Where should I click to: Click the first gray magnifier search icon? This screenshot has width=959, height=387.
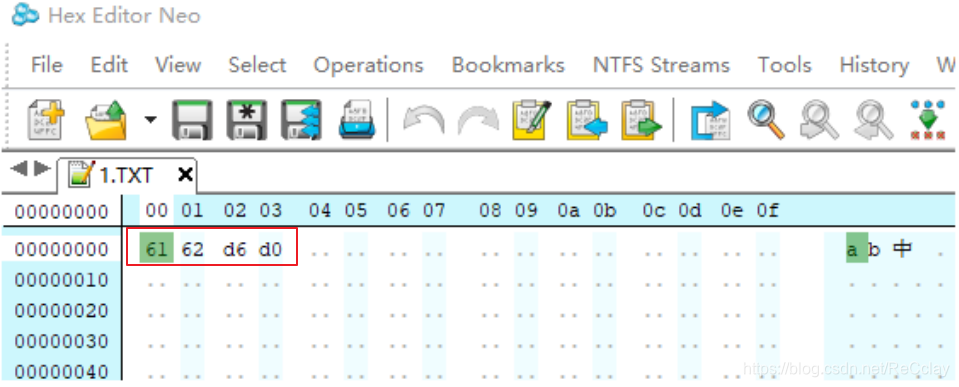[820, 120]
